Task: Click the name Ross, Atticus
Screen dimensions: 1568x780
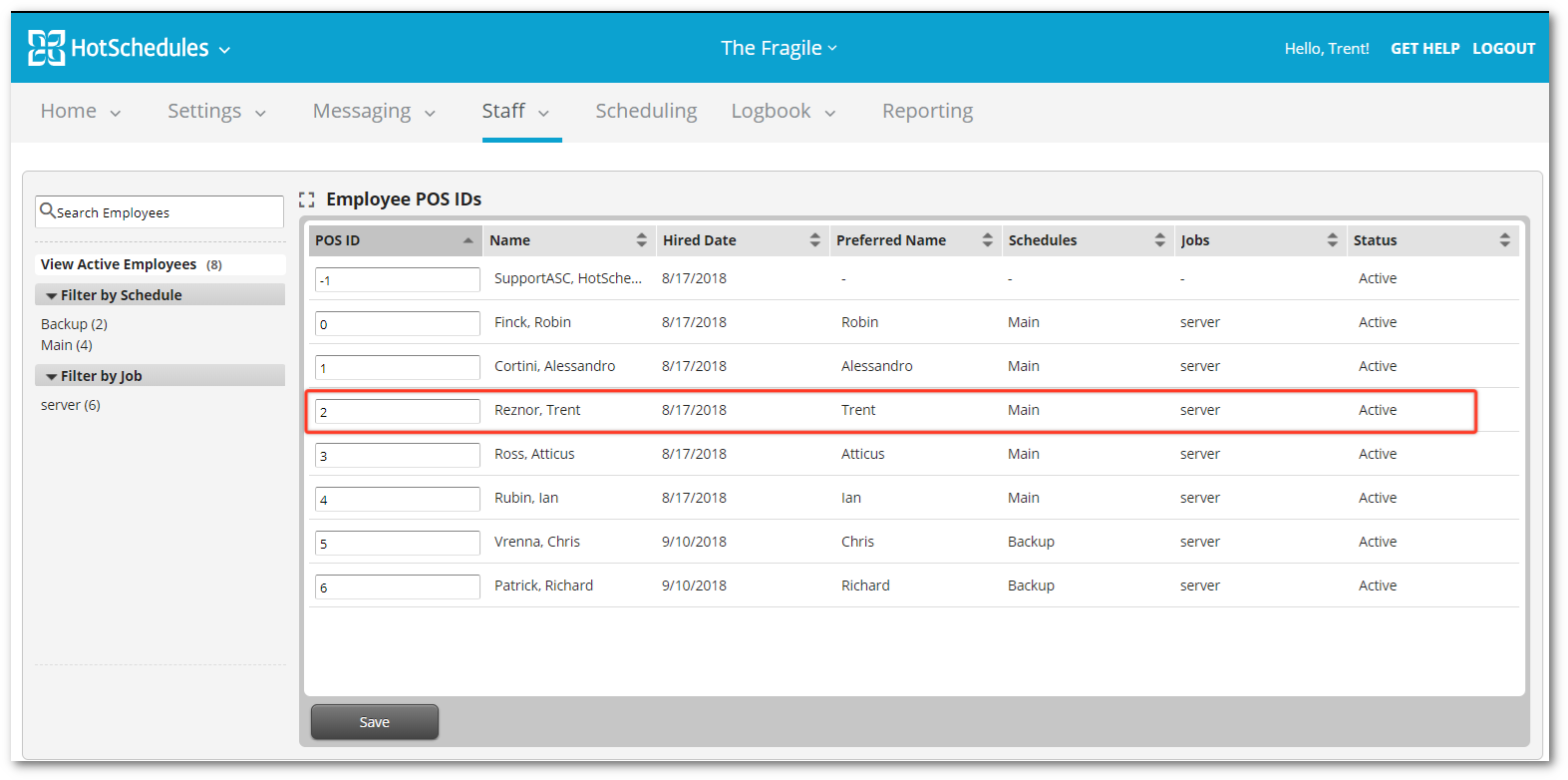Action: pos(534,454)
